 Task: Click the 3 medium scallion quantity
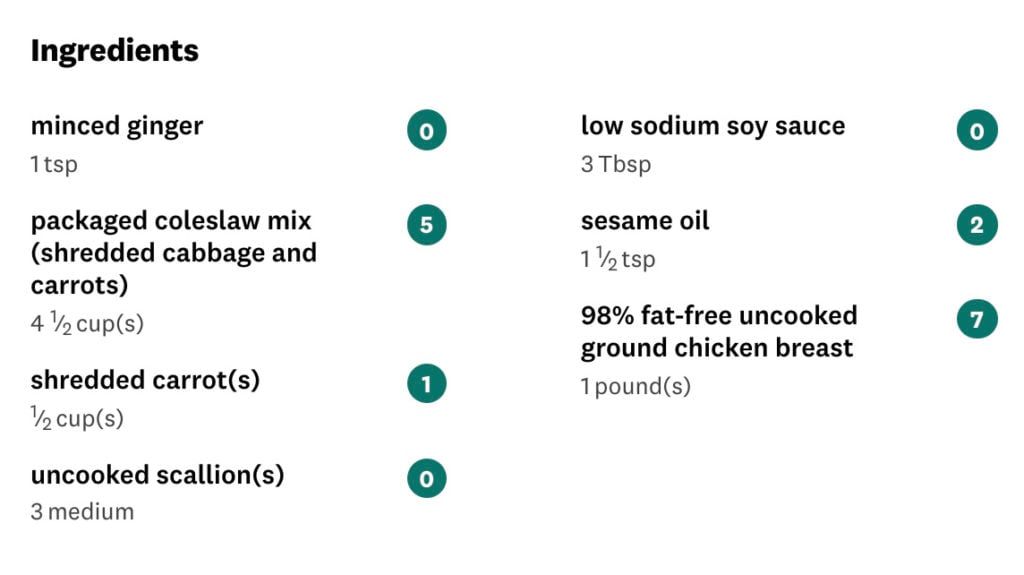pos(82,512)
